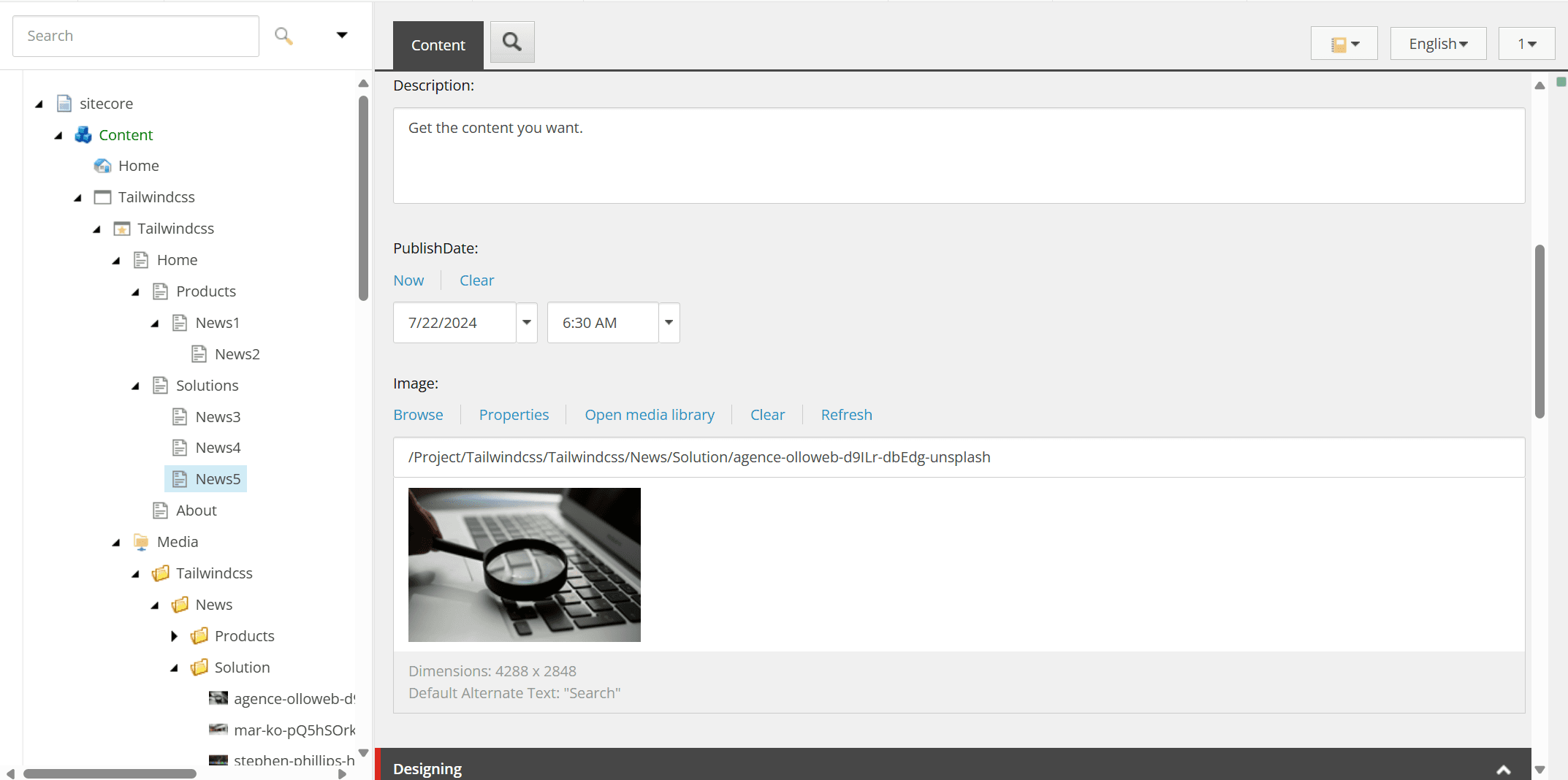Open the English language dropdown
The width and height of the screenshot is (1568, 780).
coord(1437,44)
